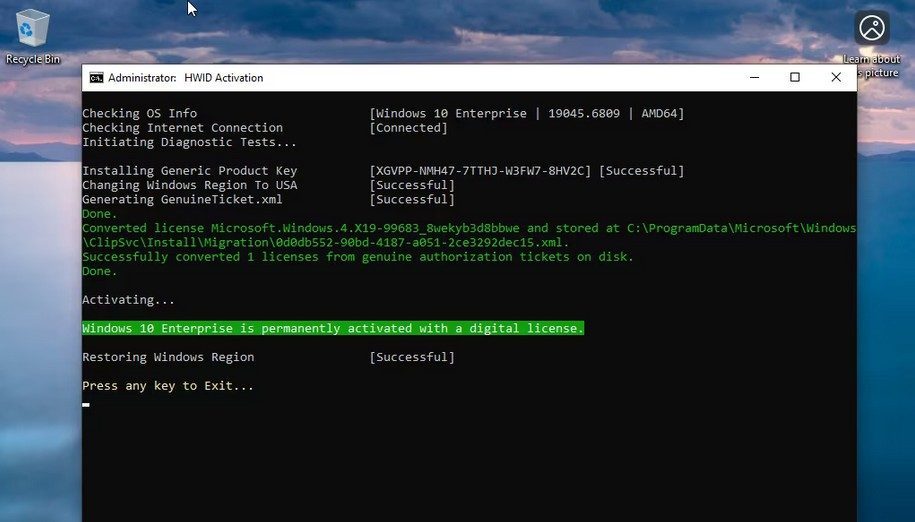Click 'Initiating Diagnostic Tests...' line
This screenshot has width=915, height=522.
(189, 142)
